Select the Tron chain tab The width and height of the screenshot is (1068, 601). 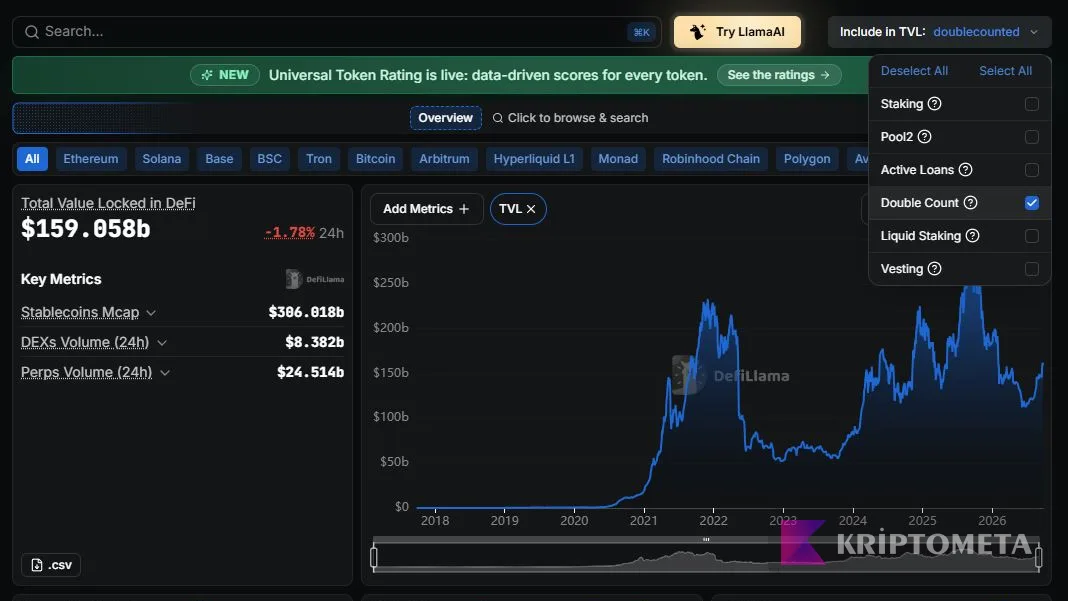[x=319, y=159]
